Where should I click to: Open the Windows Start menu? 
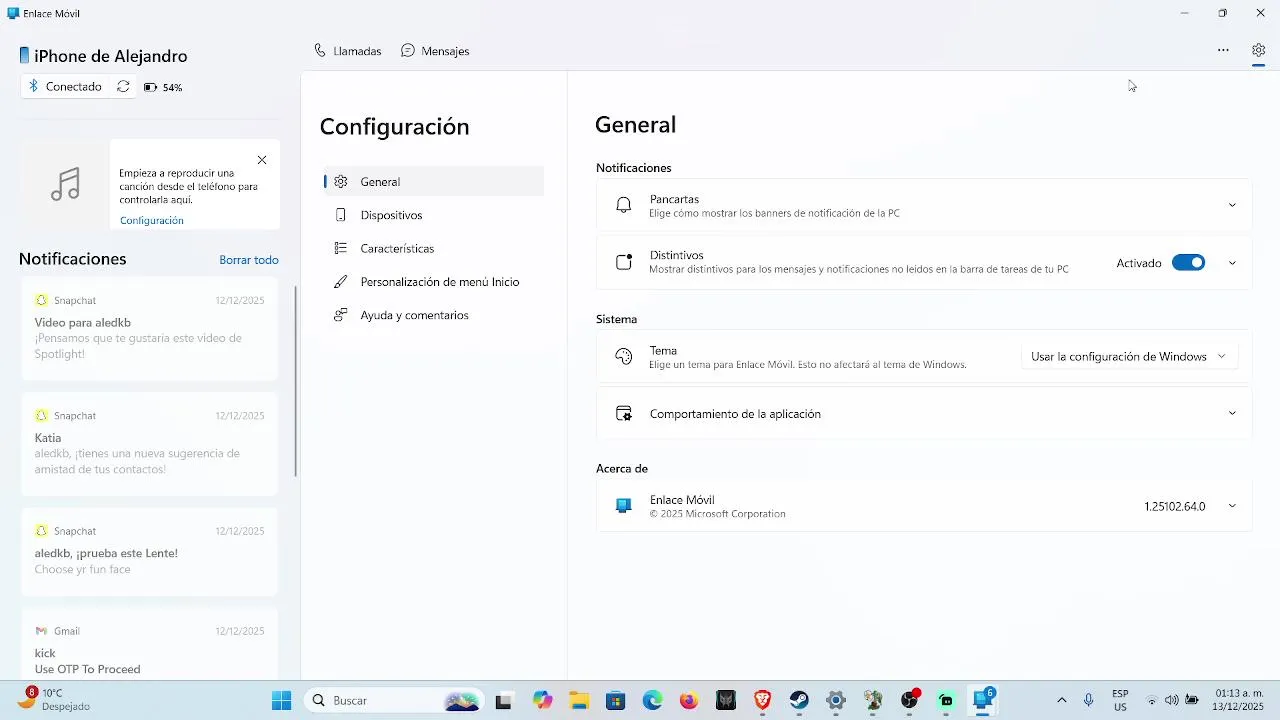[x=282, y=701]
